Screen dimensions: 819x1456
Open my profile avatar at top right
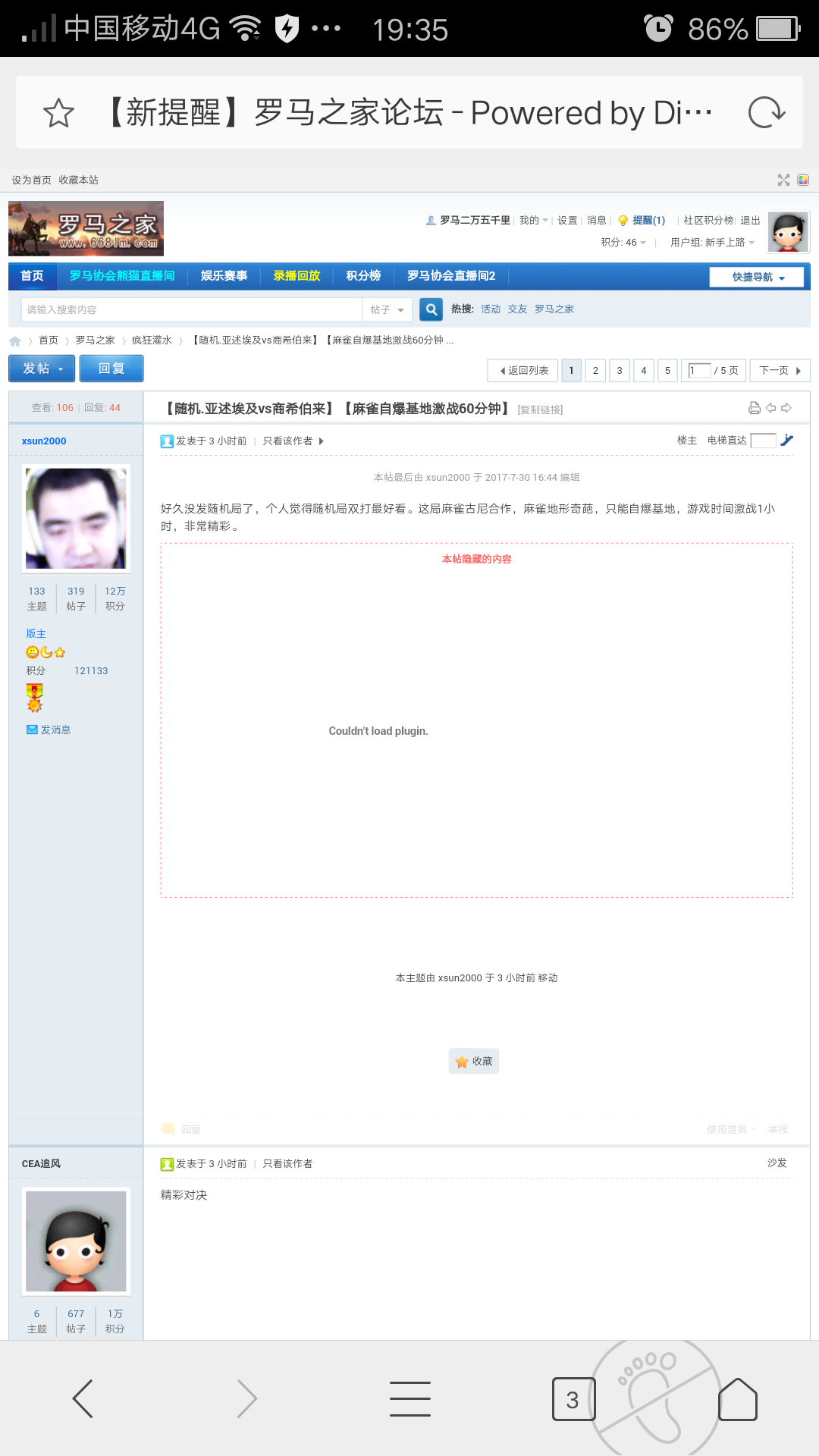(x=789, y=232)
